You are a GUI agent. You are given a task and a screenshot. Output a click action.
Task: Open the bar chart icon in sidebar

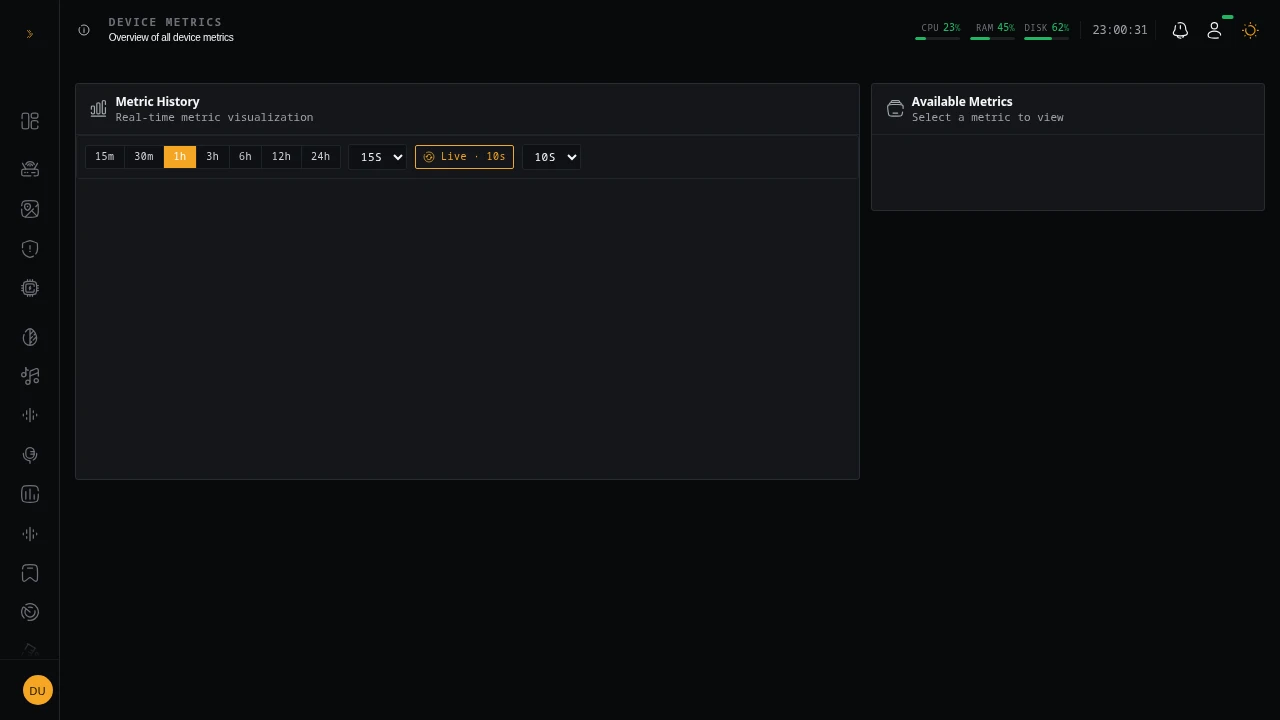click(x=30, y=494)
